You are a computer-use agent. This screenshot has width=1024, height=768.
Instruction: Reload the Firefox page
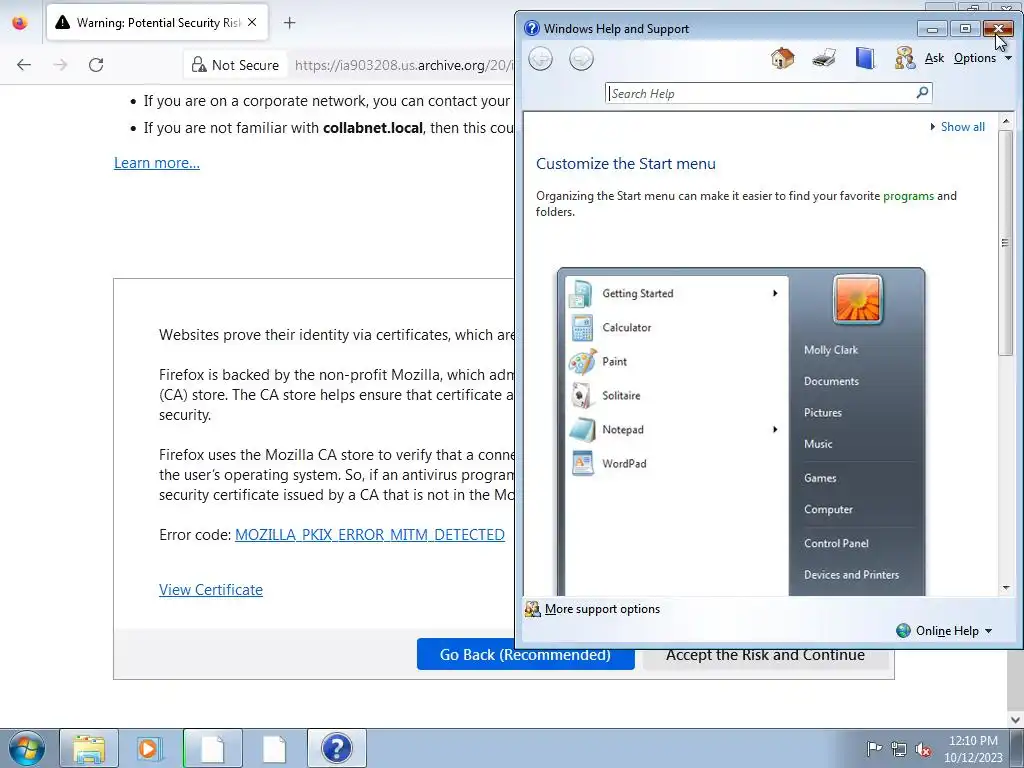point(96,65)
